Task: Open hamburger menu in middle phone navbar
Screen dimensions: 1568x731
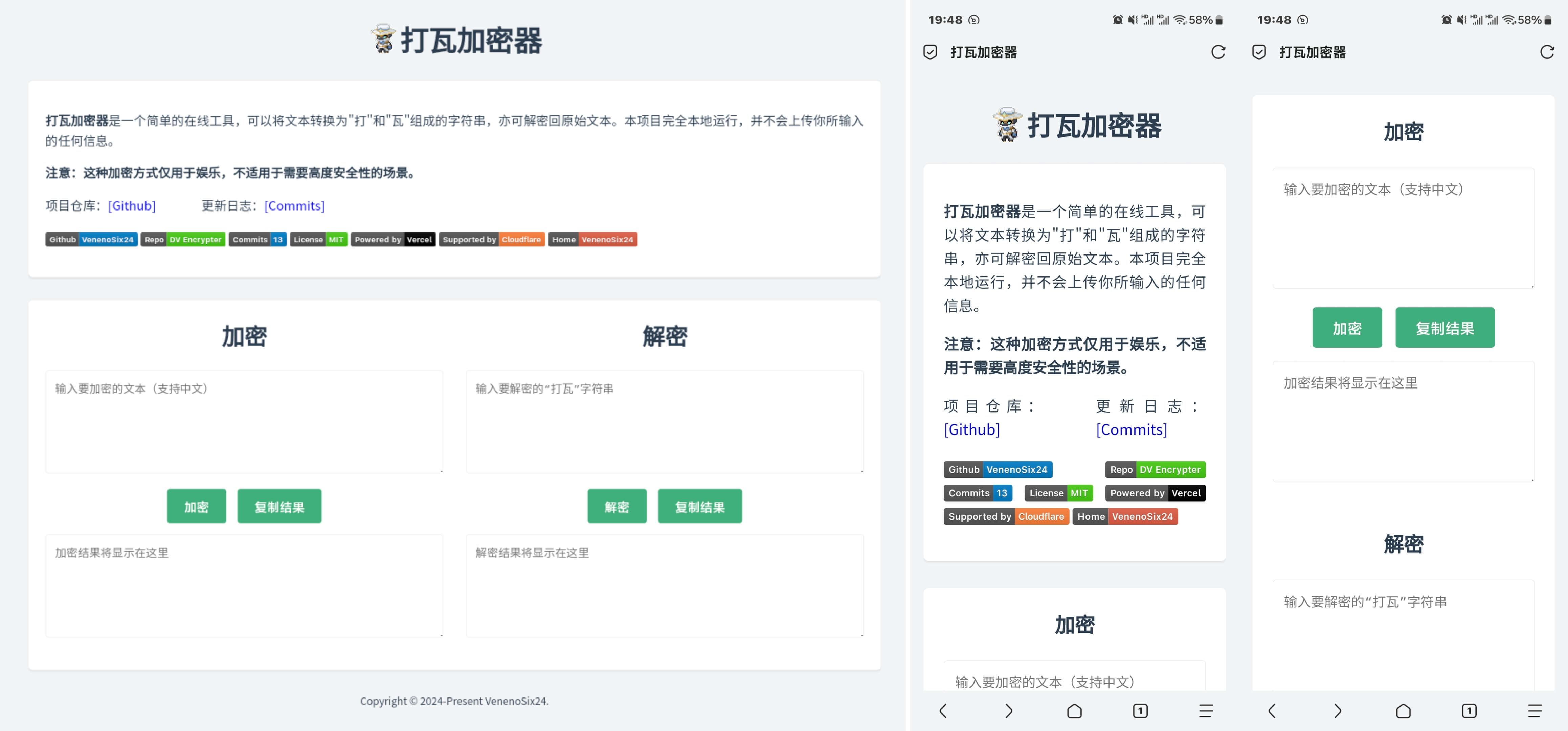Action: 1206,711
